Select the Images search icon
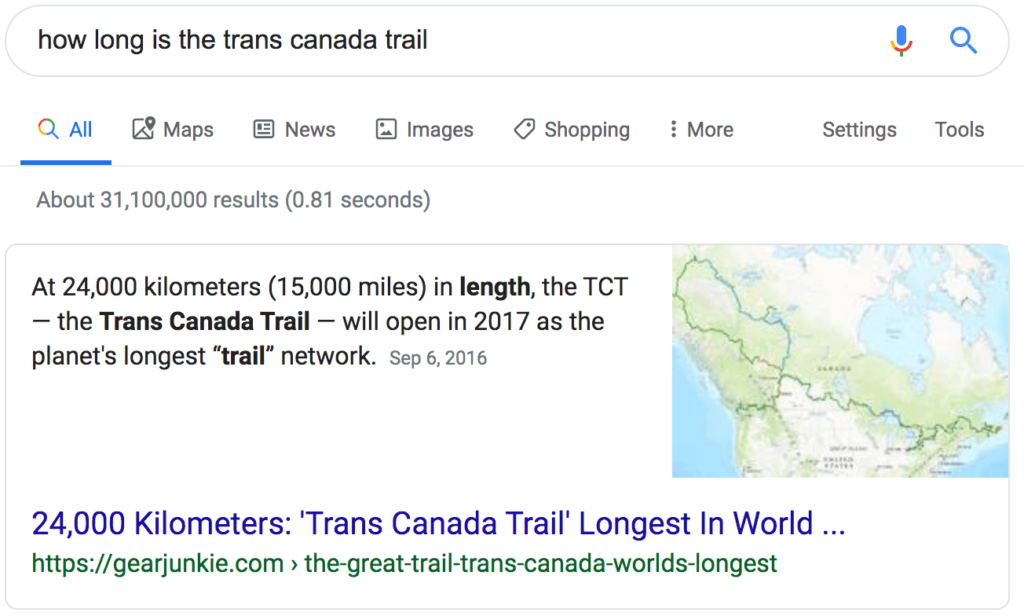The image size is (1024, 616). point(384,129)
